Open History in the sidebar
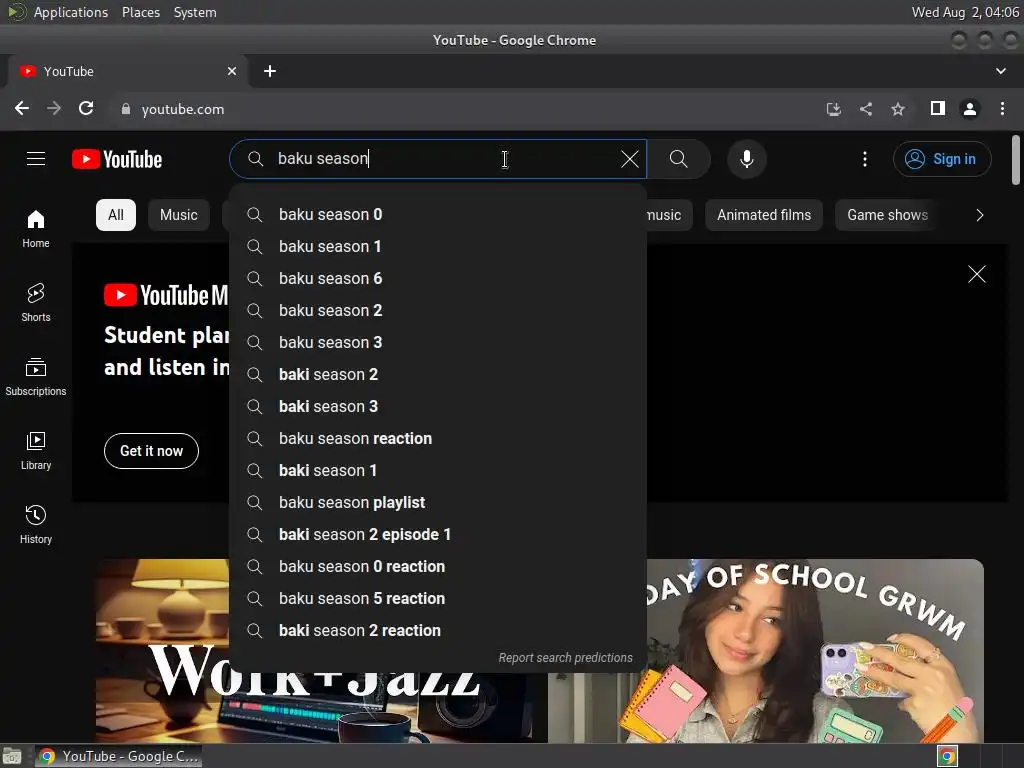 tap(36, 524)
